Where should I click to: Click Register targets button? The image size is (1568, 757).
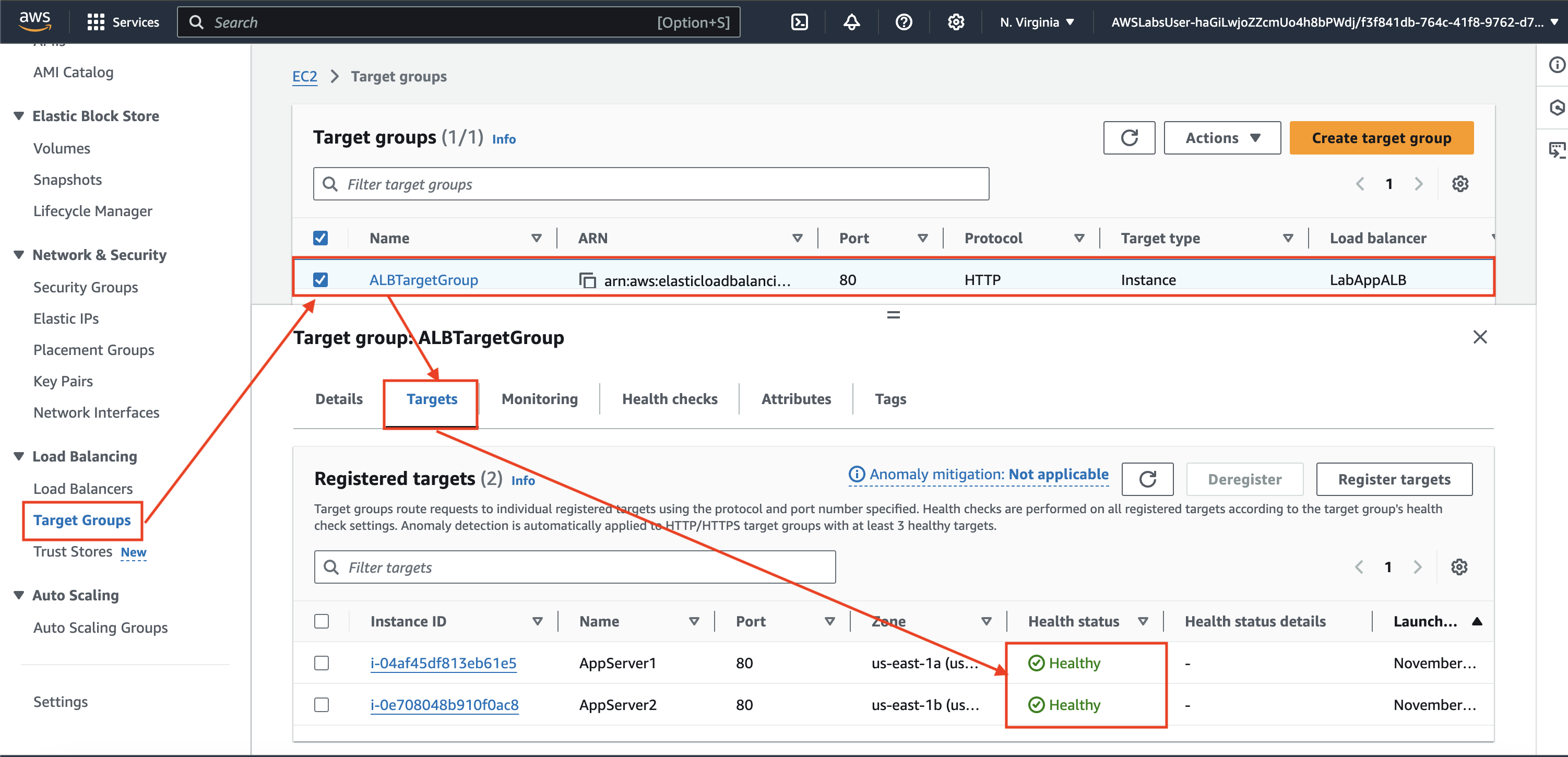point(1394,479)
